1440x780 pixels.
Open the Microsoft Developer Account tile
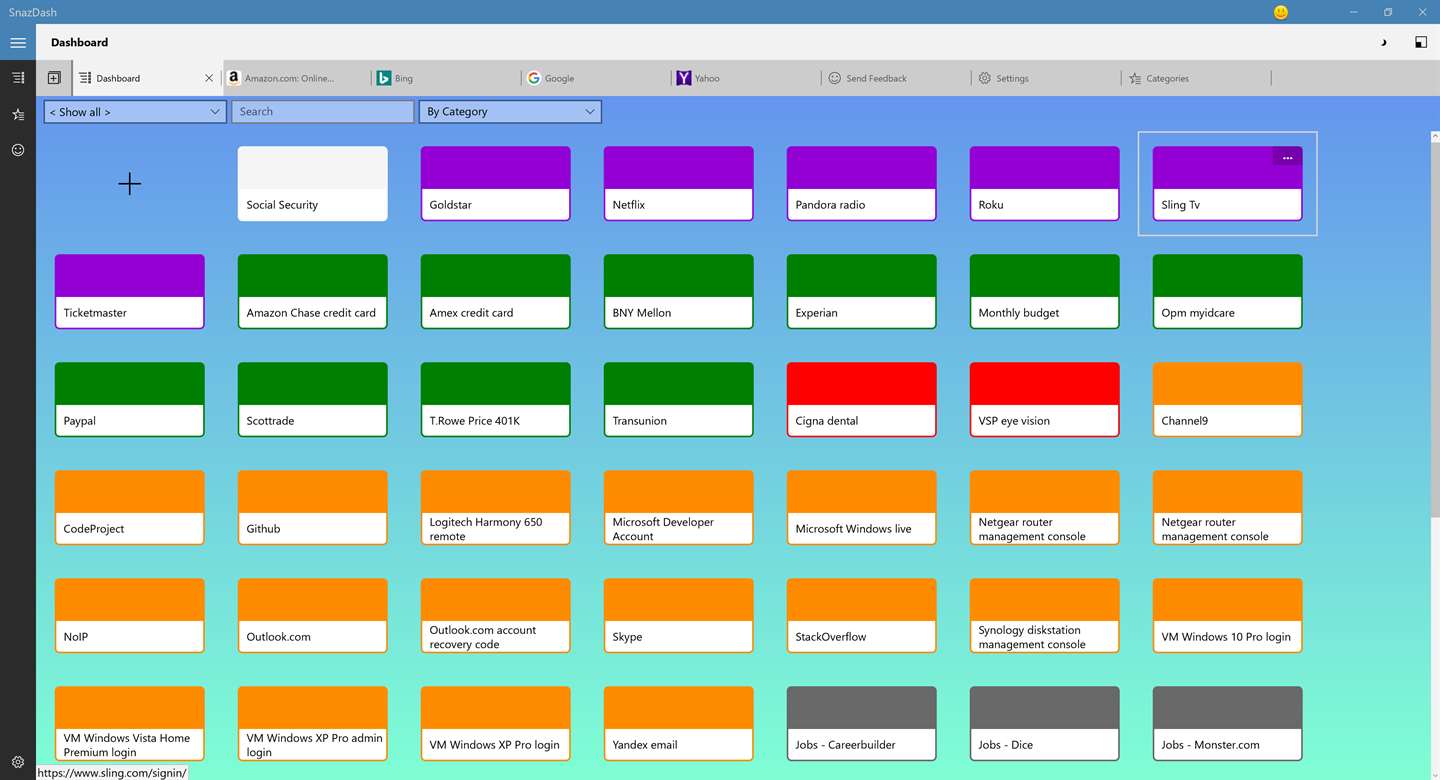pos(679,508)
